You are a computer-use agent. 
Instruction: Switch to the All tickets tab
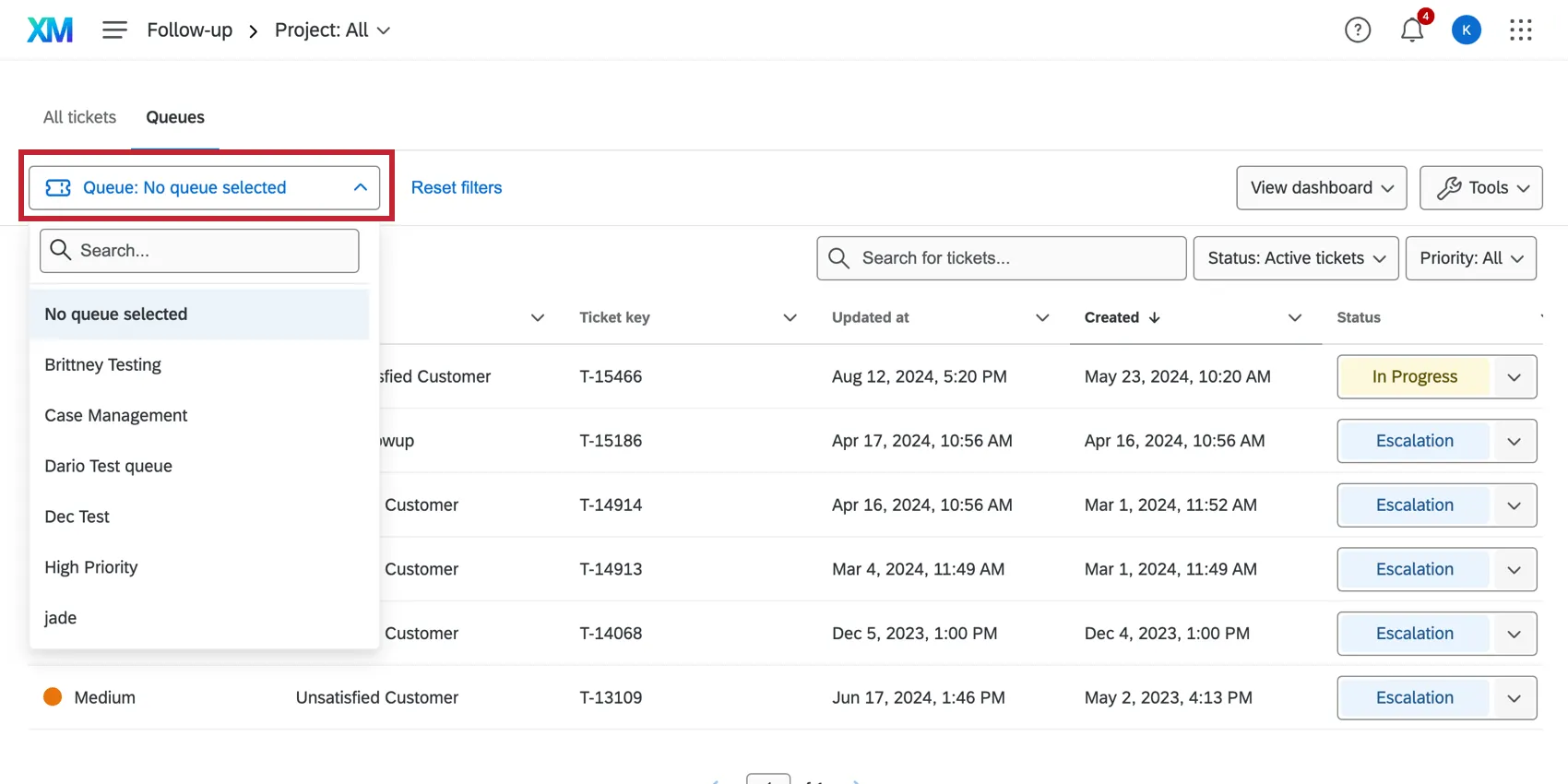79,117
